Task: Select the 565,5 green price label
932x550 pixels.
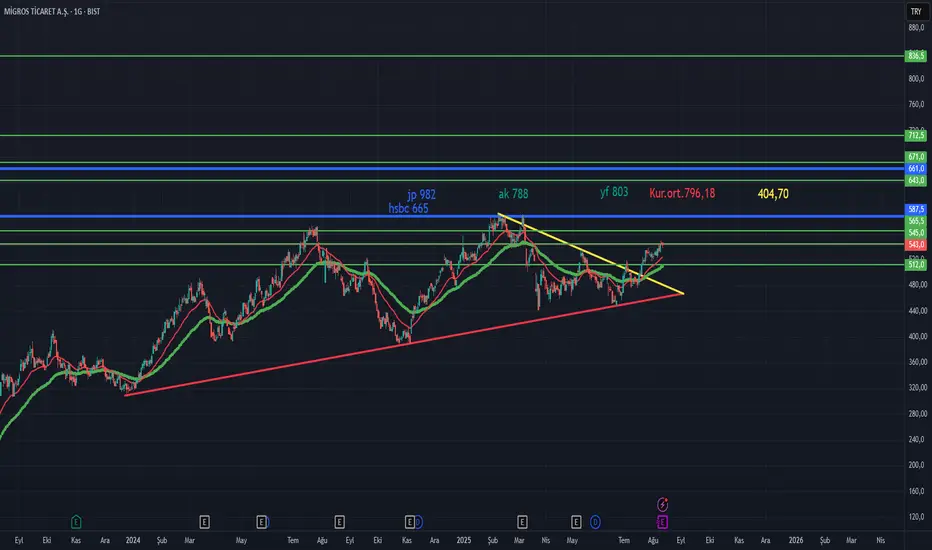Action: pos(915,221)
